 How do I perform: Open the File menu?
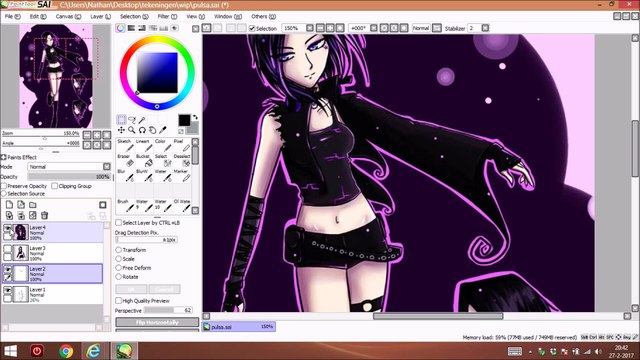tap(12, 16)
